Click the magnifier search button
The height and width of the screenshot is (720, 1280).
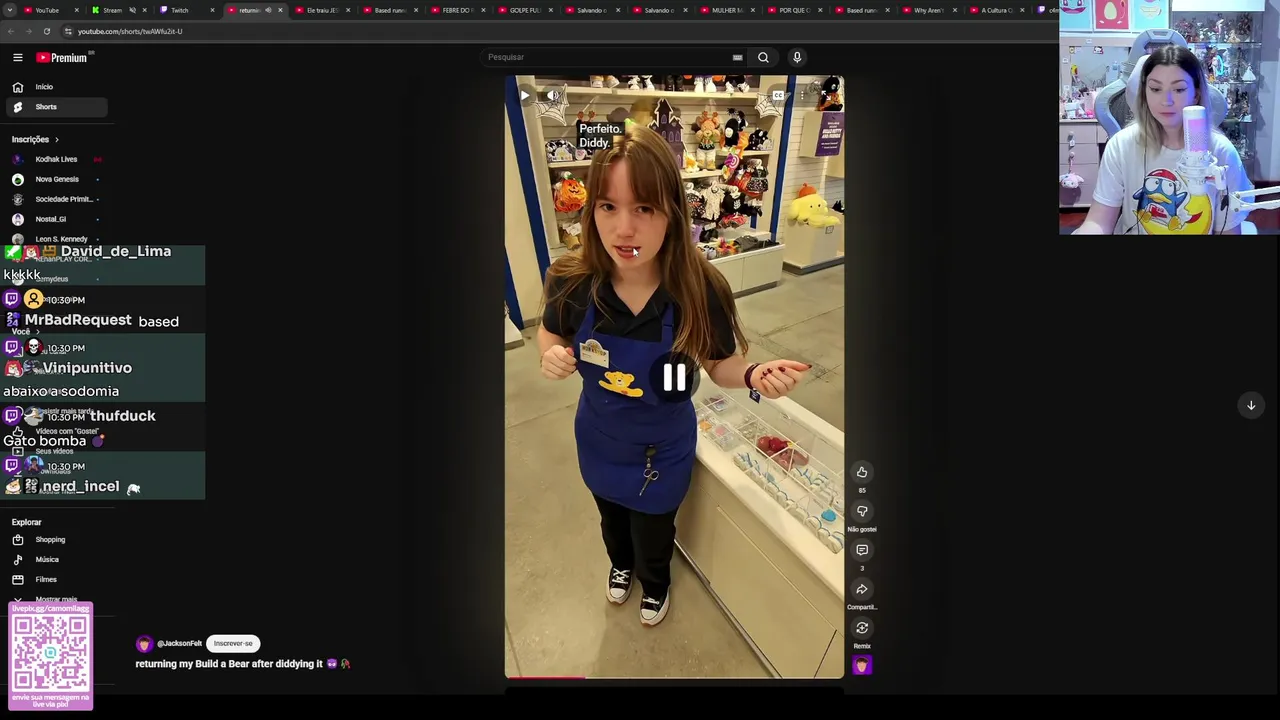tap(763, 57)
